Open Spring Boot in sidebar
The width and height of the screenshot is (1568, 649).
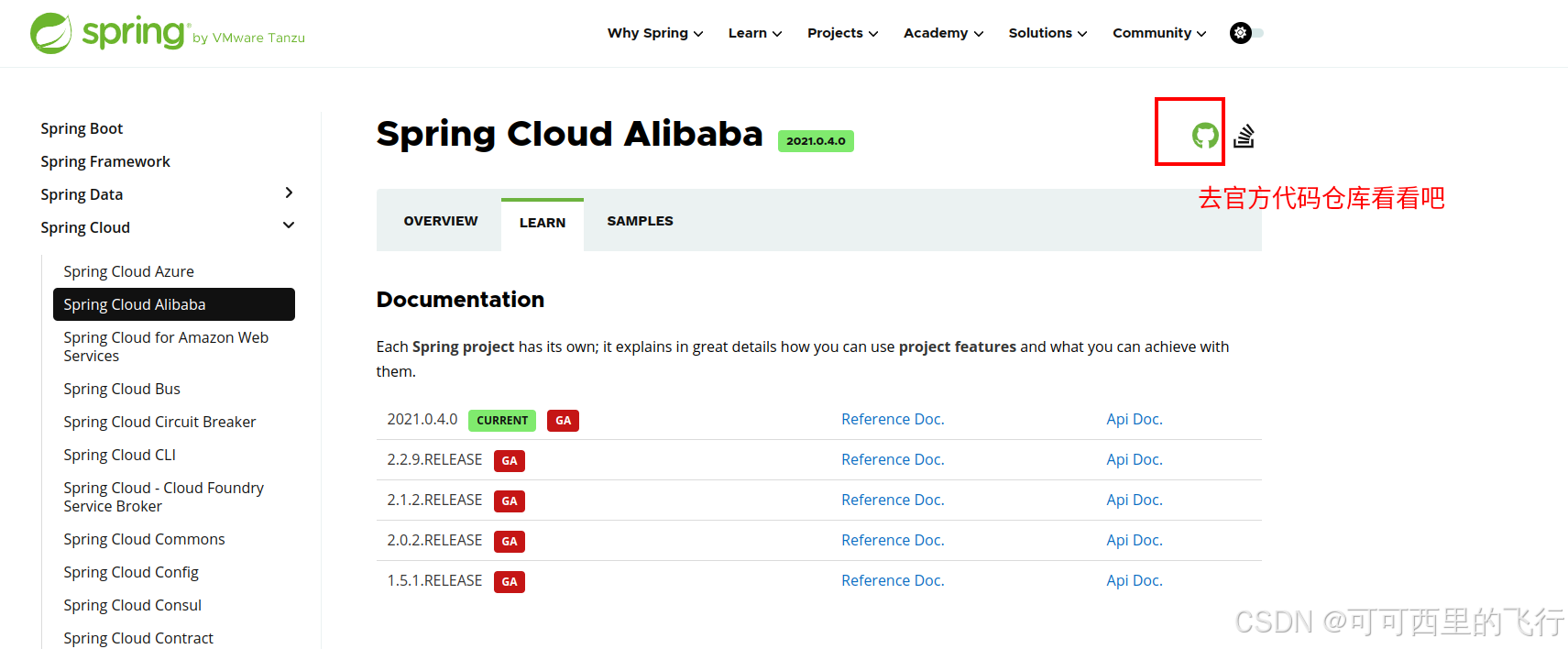coord(82,128)
